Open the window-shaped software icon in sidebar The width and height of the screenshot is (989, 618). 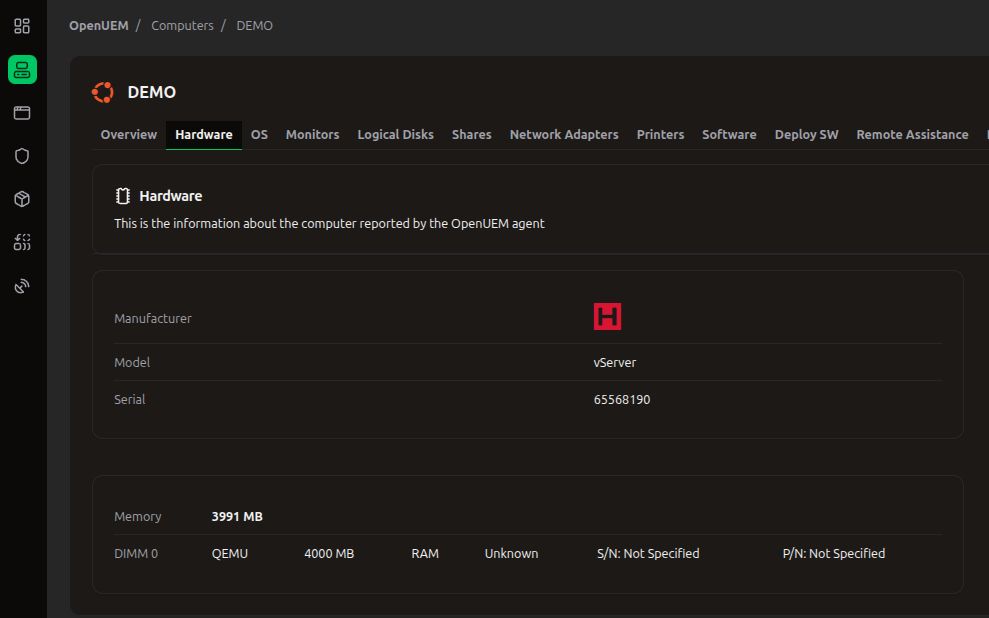(x=22, y=113)
